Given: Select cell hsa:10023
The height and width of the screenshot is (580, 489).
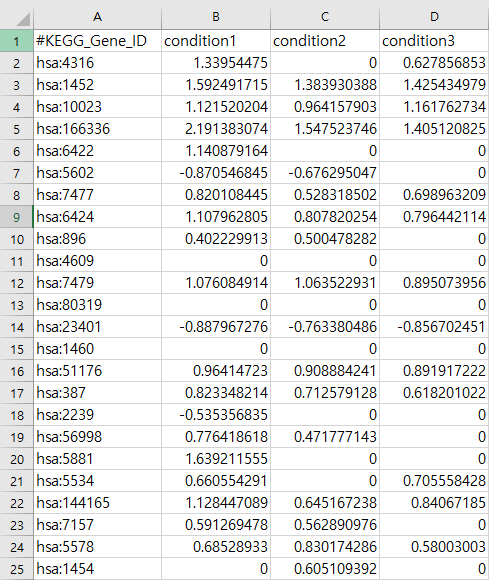Looking at the screenshot, I should (97, 107).
